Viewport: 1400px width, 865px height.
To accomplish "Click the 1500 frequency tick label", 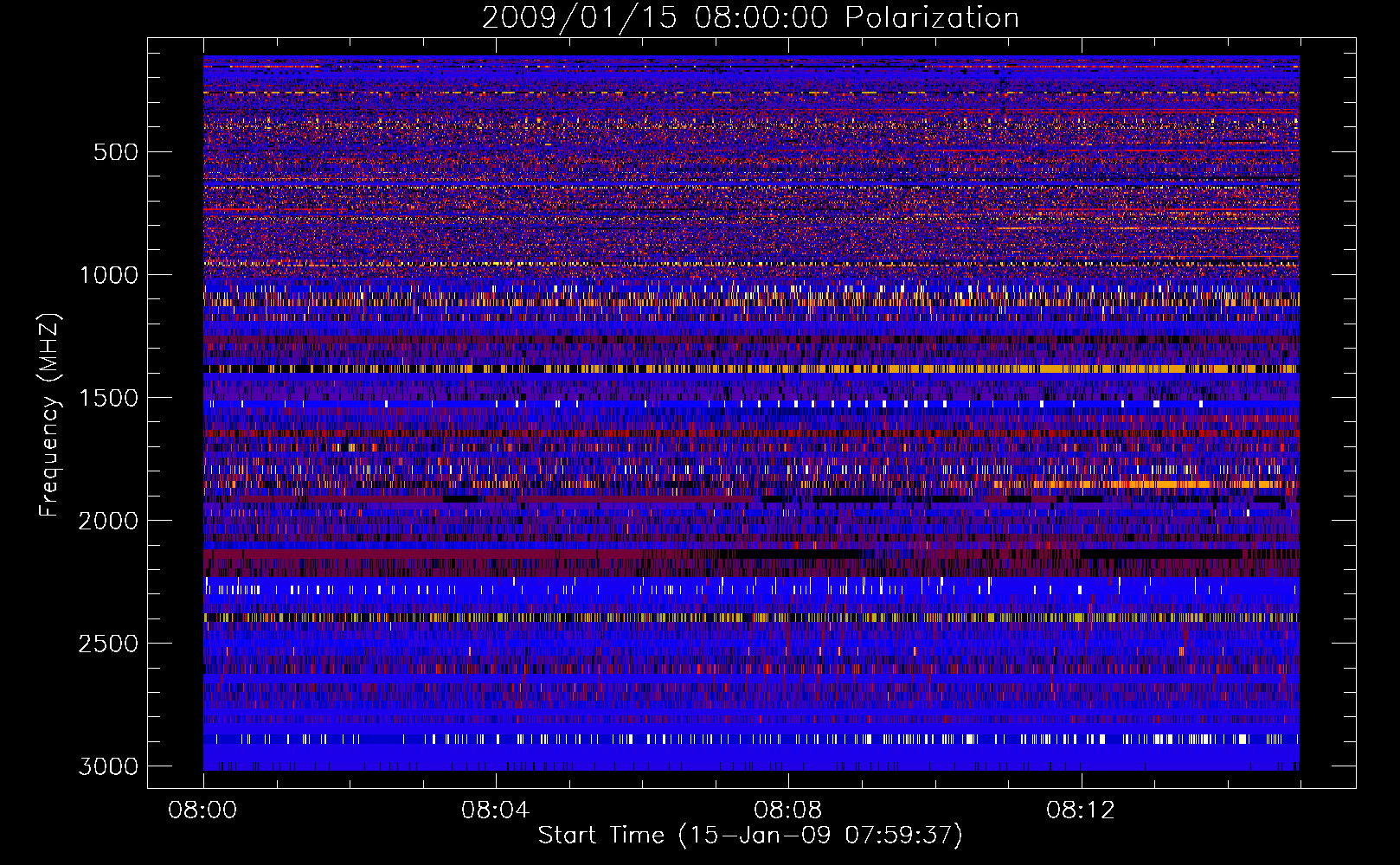I will point(108,398).
